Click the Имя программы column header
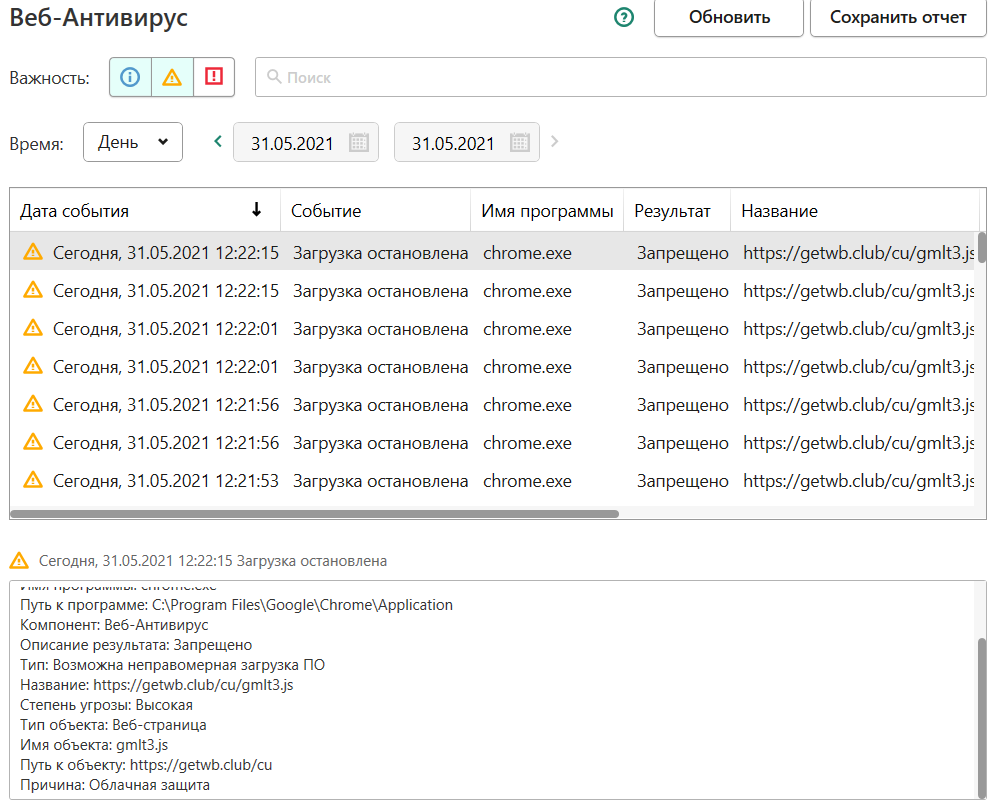Image resolution: width=994 pixels, height=803 pixels. point(547,211)
